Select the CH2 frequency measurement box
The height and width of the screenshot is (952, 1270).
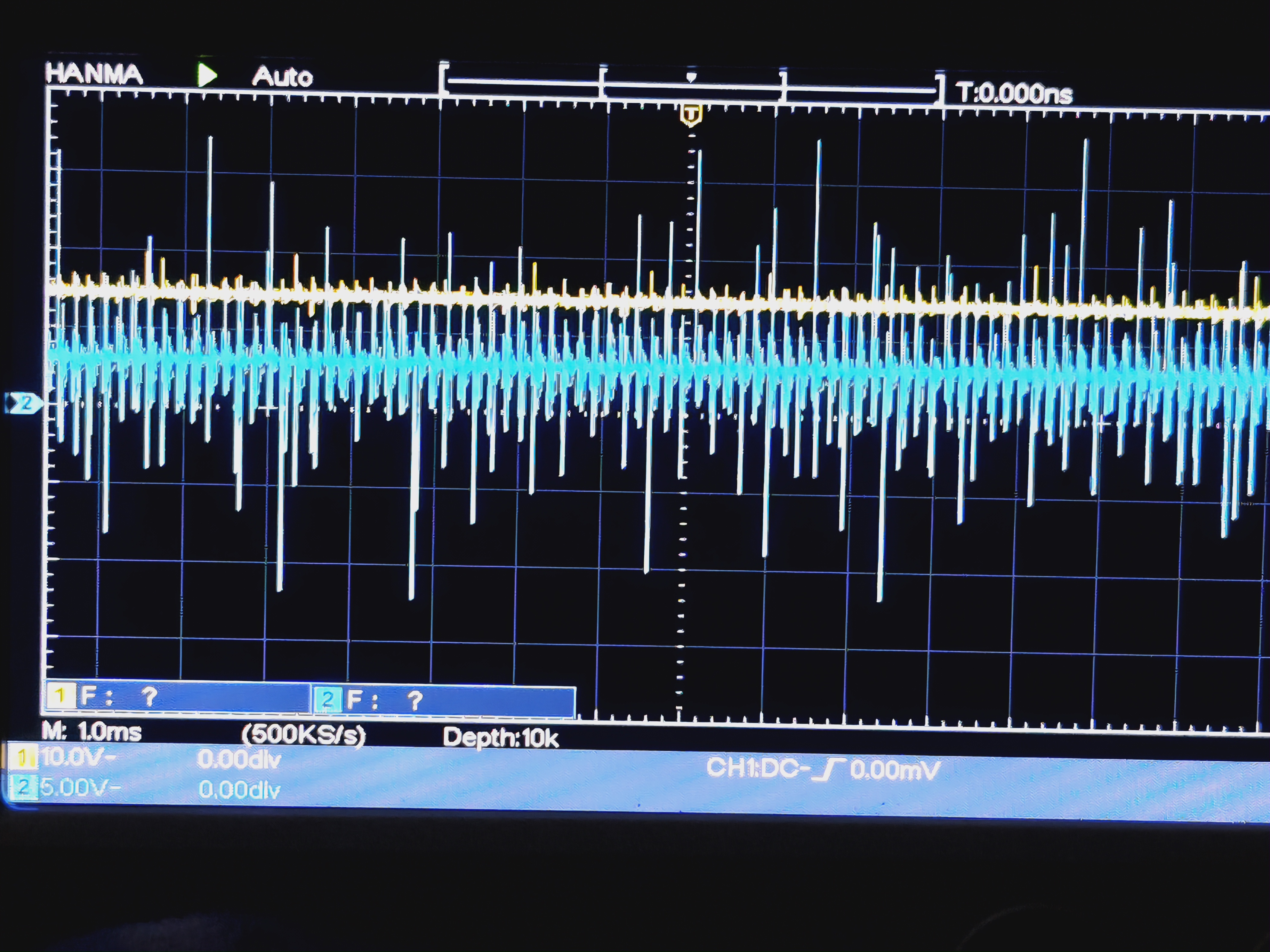pyautogui.click(x=443, y=700)
